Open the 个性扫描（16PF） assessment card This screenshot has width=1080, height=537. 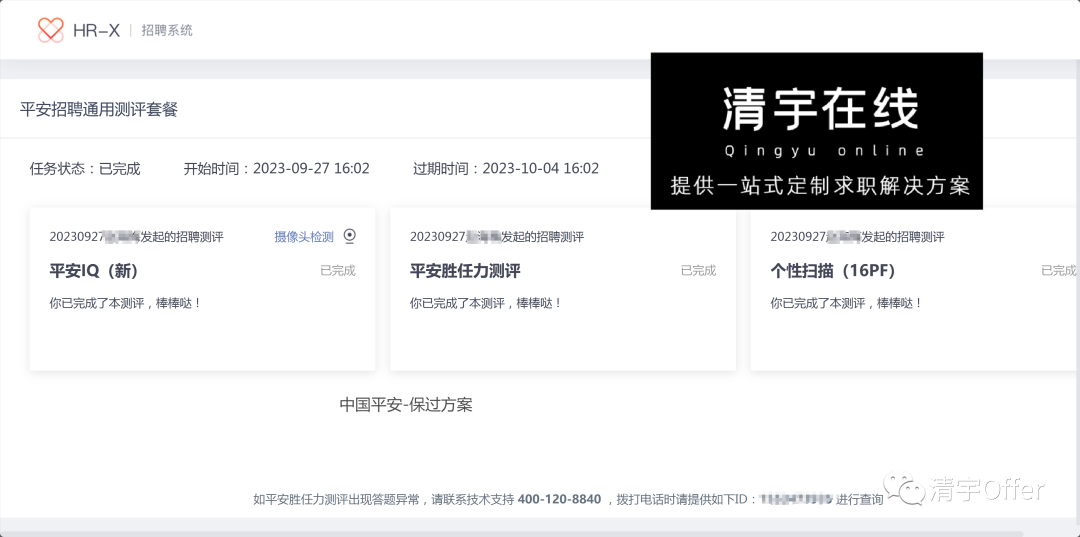pos(915,289)
